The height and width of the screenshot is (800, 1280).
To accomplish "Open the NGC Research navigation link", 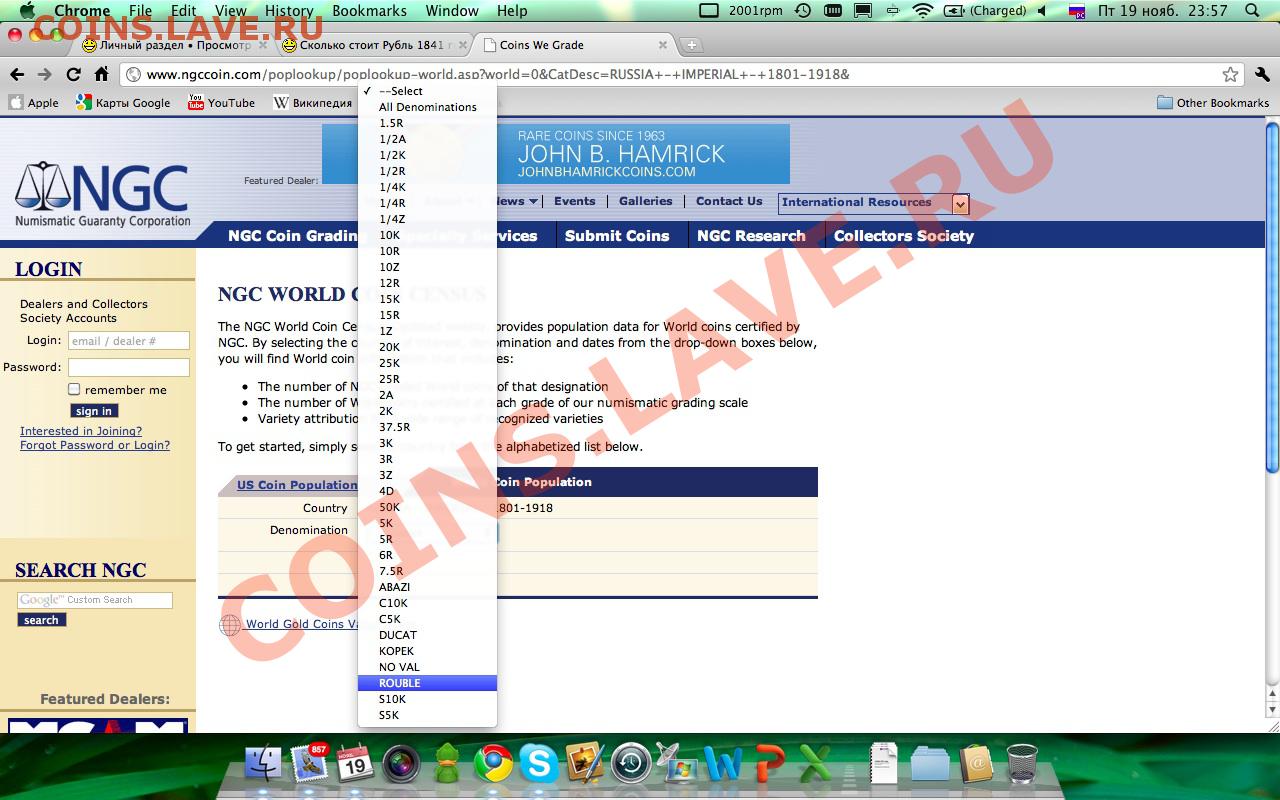I will click(751, 236).
